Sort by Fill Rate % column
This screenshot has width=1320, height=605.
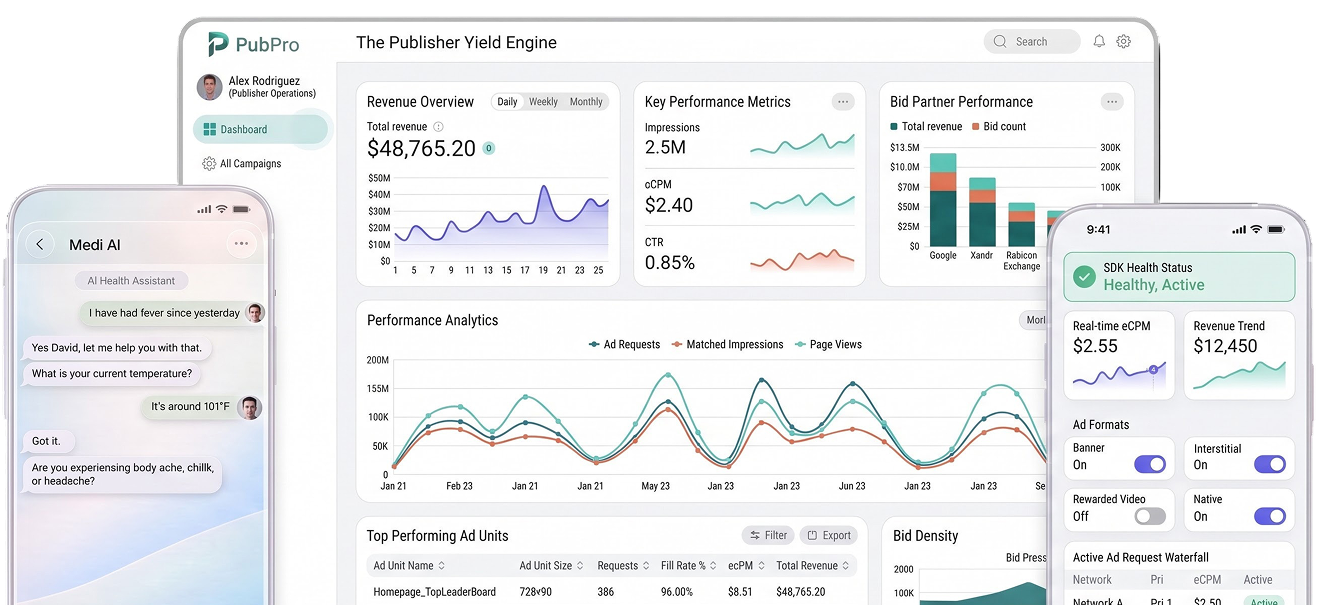[689, 566]
